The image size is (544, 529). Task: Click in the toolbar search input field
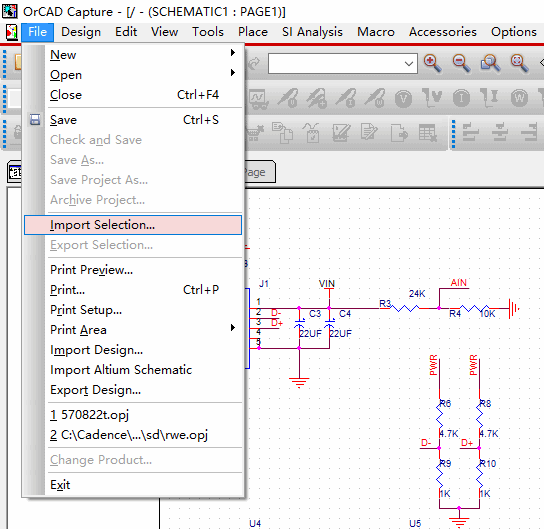tap(336, 64)
